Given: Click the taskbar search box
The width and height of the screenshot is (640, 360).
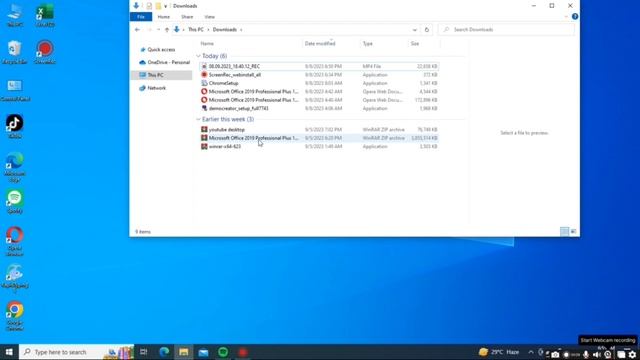Looking at the screenshot, I should 76,352.
